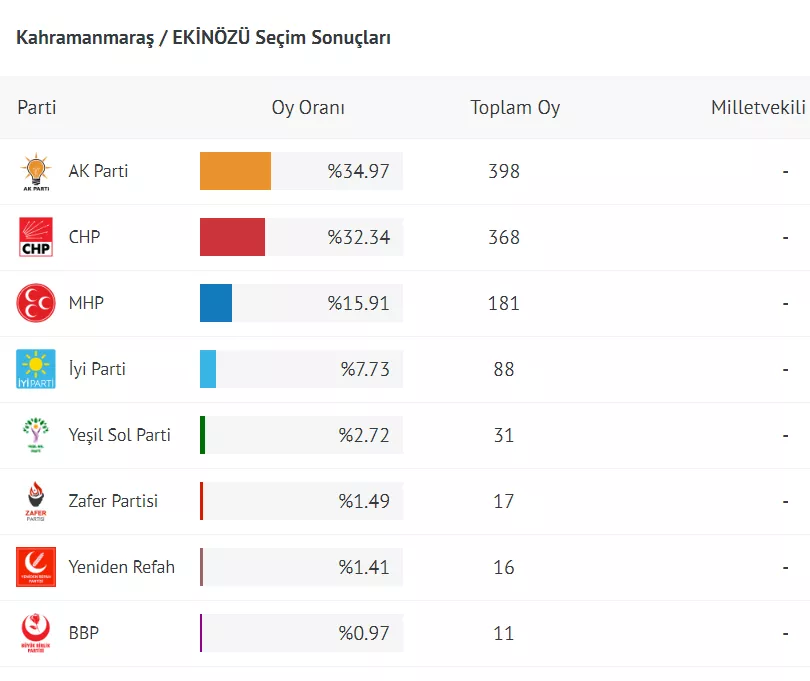The width and height of the screenshot is (810, 681).
Task: Click the 398 total votes value
Action: coord(504,171)
